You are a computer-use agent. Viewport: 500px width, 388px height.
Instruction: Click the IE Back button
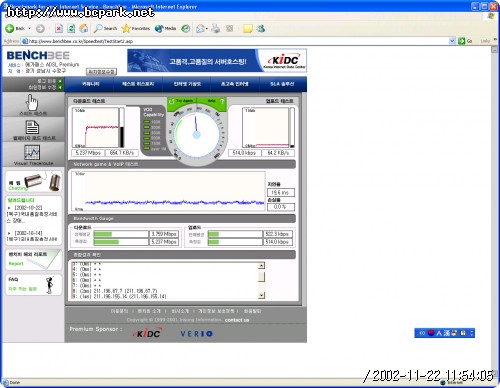pyautogui.click(x=15, y=29)
